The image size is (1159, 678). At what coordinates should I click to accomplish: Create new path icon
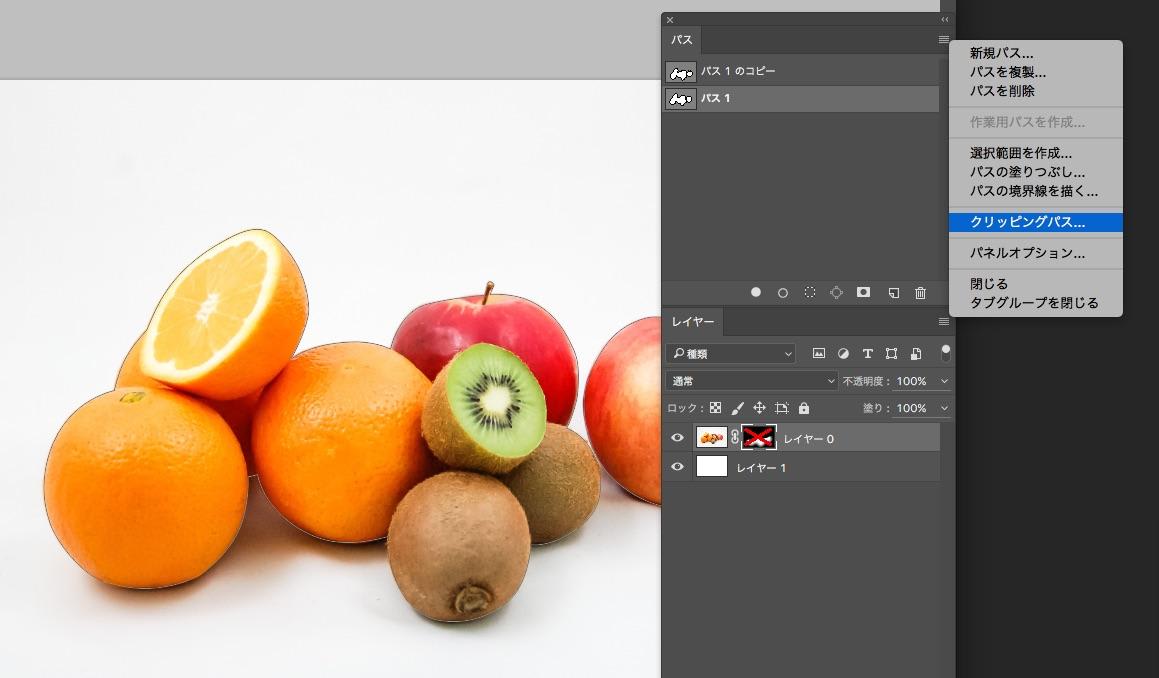tap(894, 293)
